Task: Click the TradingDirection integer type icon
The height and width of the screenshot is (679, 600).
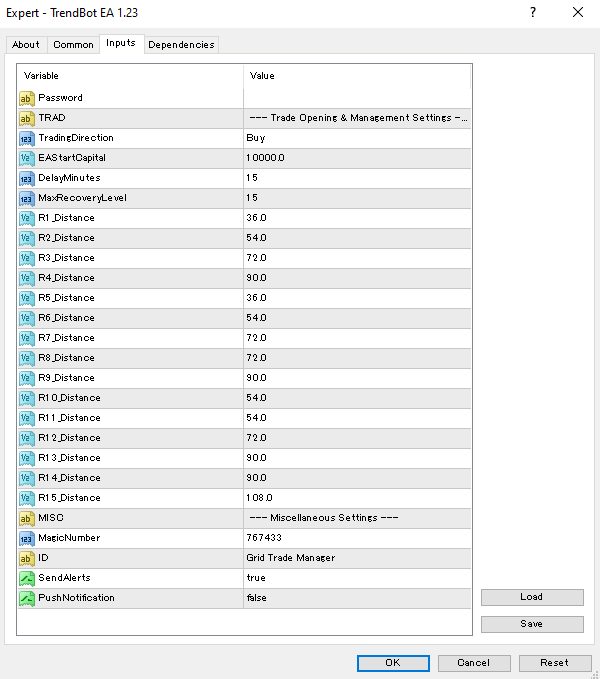Action: point(27,138)
